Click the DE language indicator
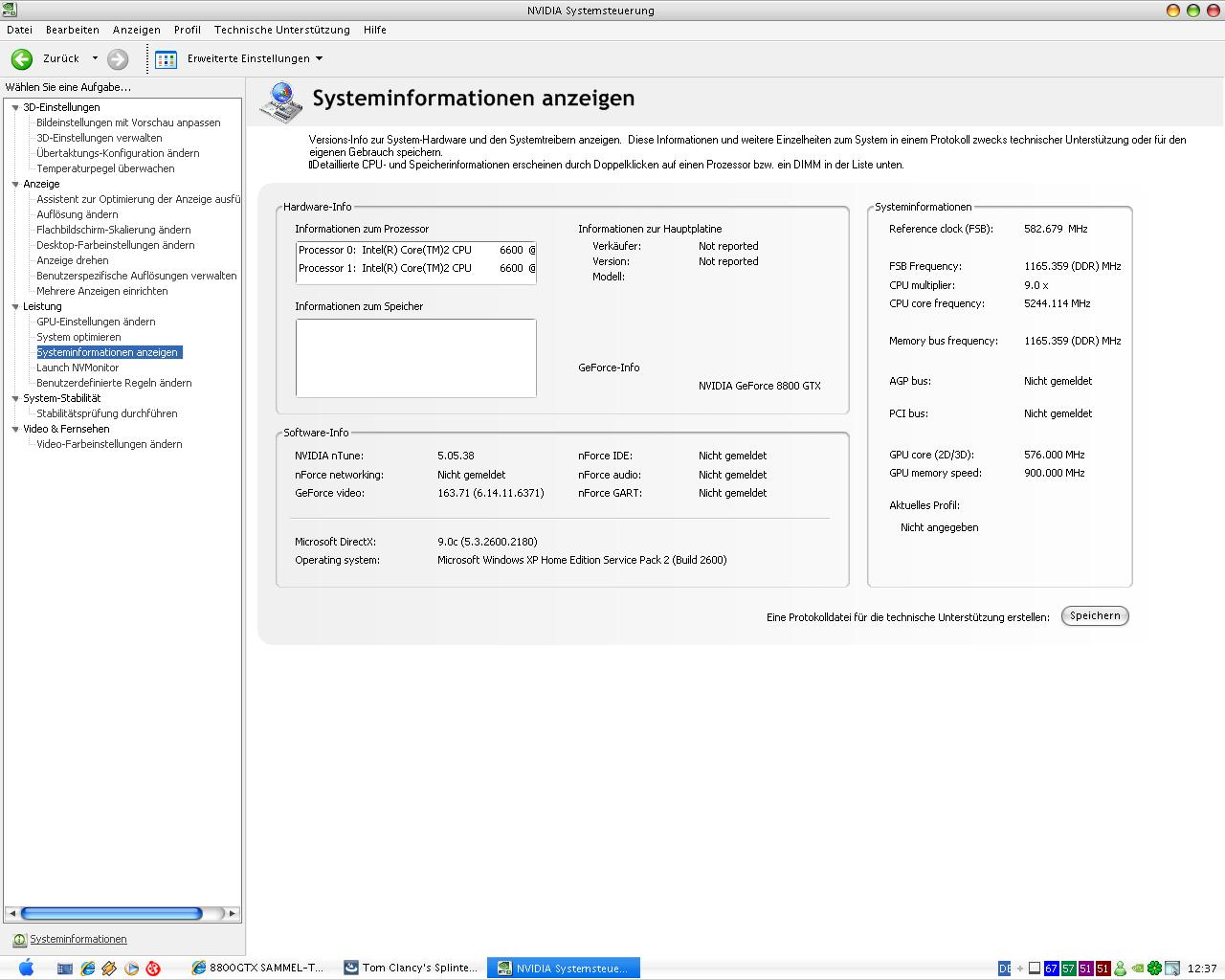The image size is (1225, 980). click(x=1005, y=969)
